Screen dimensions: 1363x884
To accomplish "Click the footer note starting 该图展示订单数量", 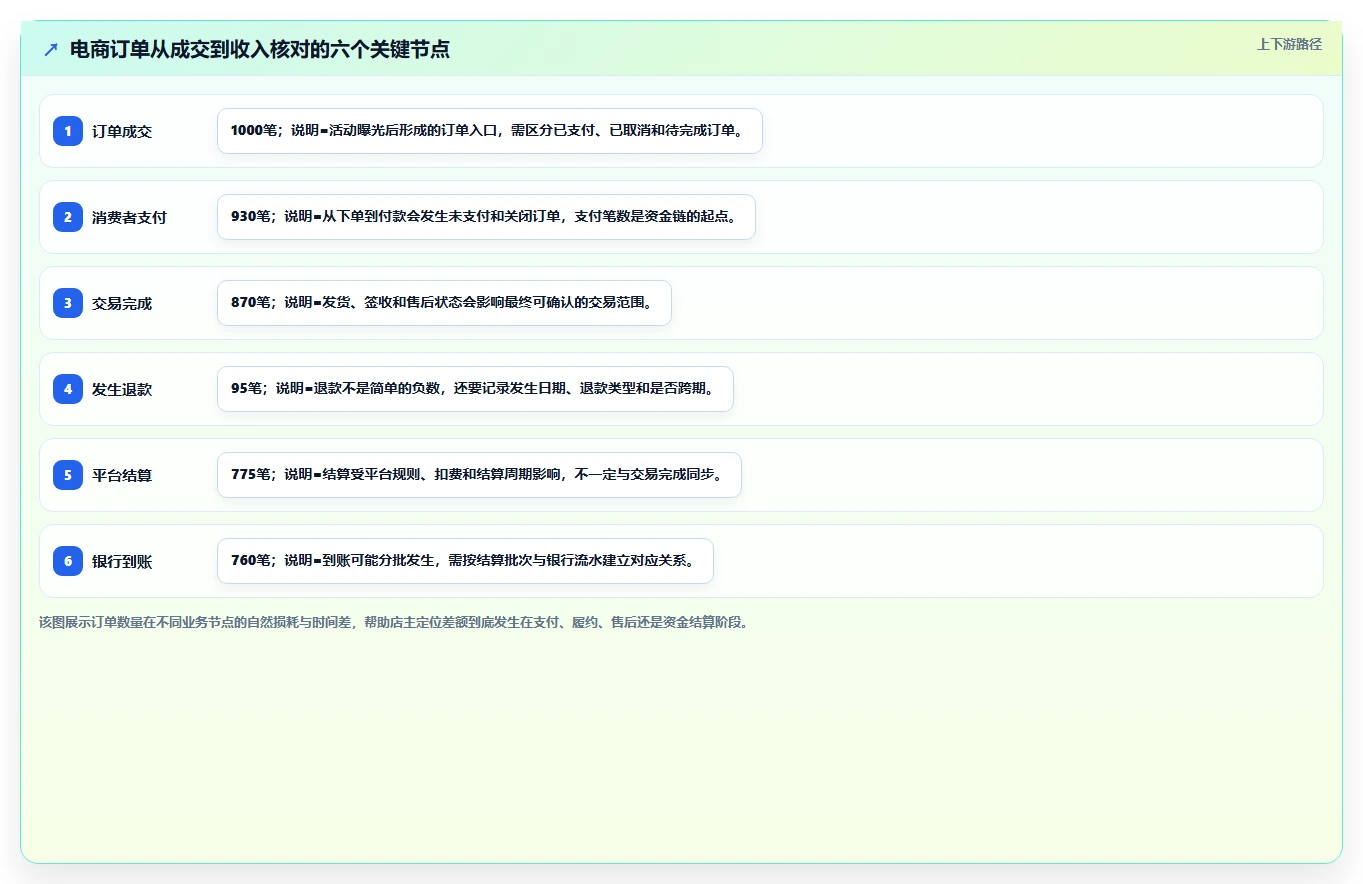I will click(393, 622).
